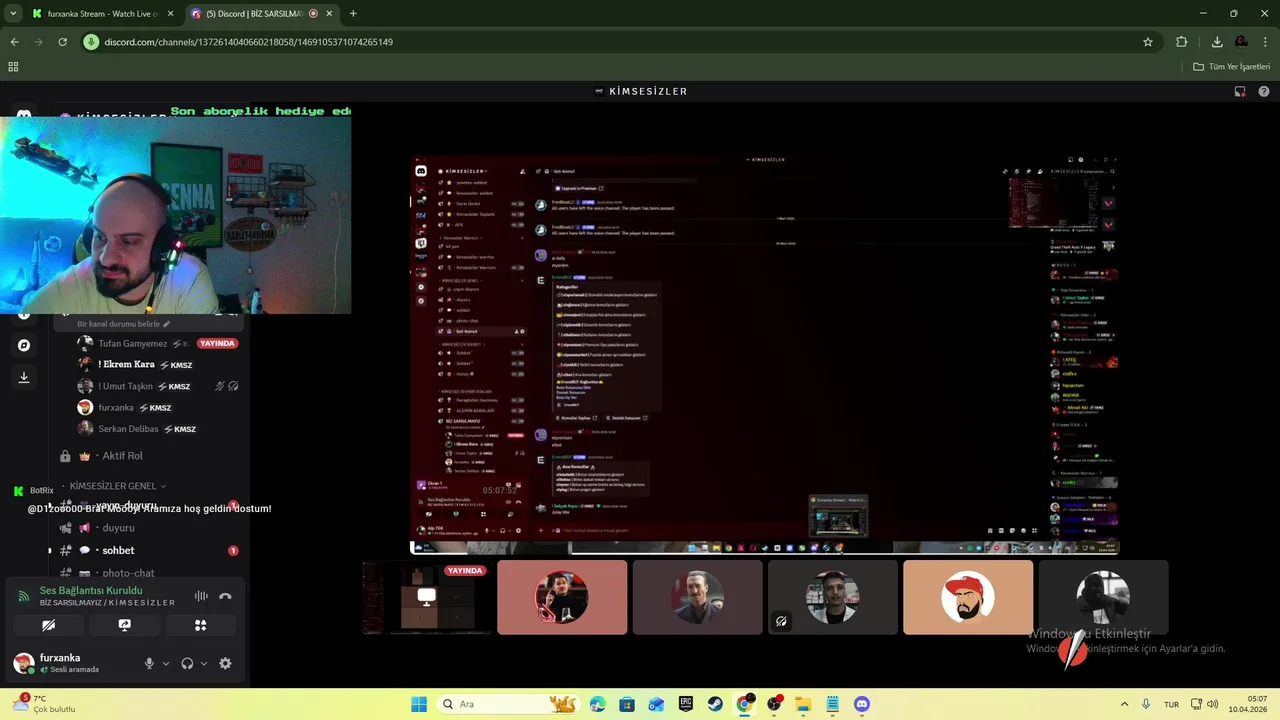Open headphone output options chevron
Screen dimensions: 1280x720
click(204, 663)
